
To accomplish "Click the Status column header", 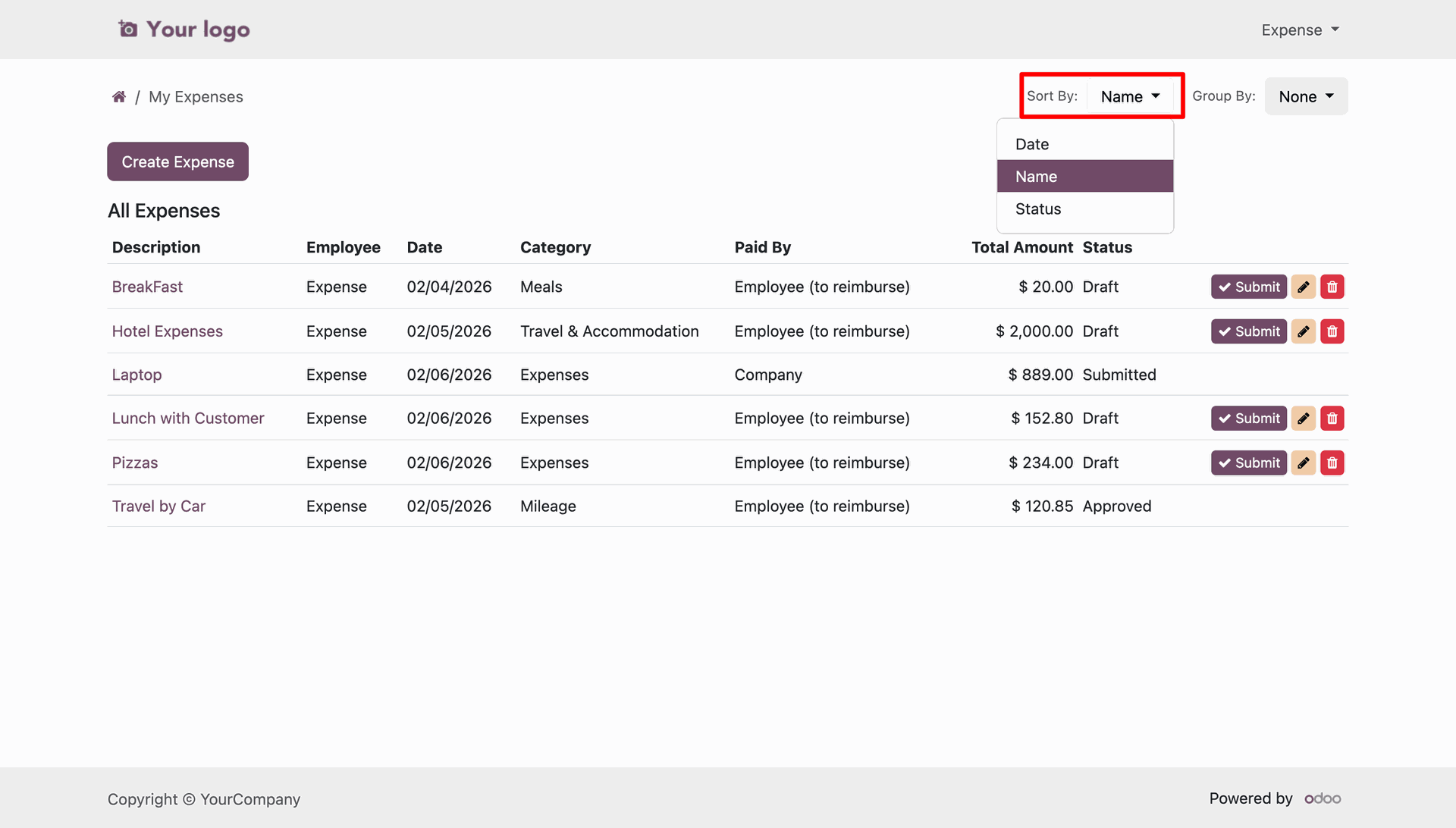I will 1107,247.
